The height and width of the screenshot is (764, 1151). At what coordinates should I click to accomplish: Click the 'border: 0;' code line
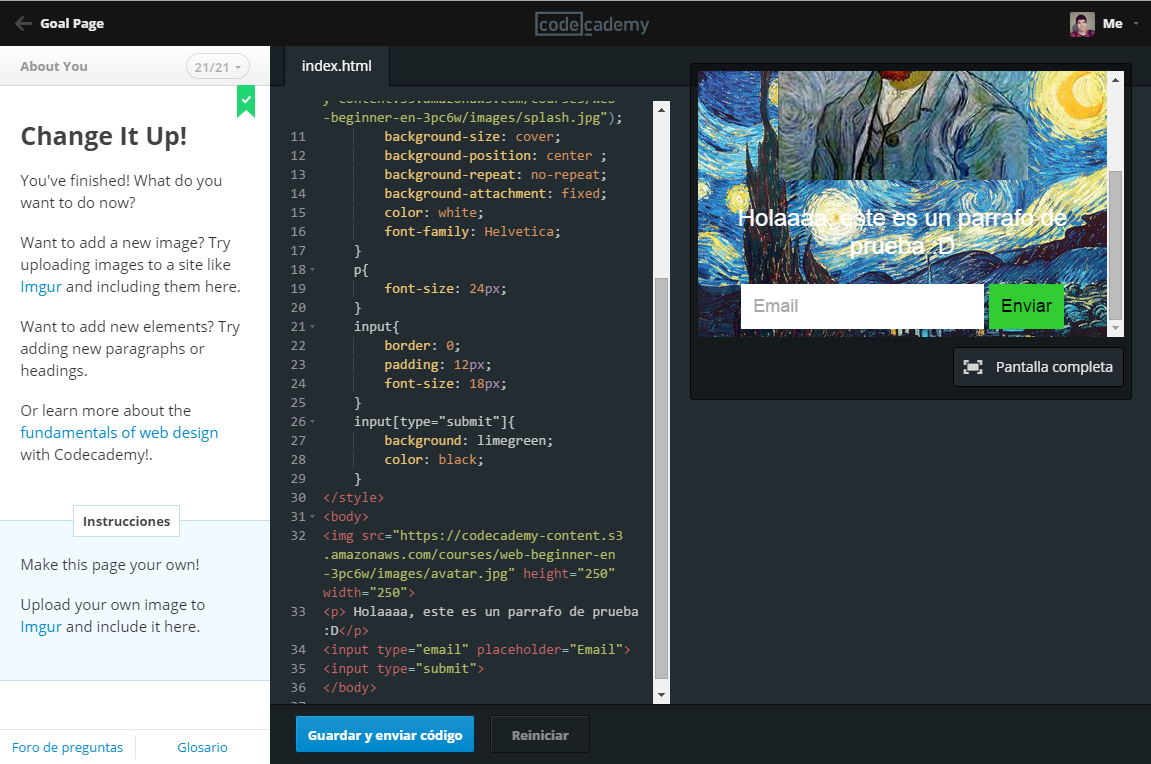[422, 346]
